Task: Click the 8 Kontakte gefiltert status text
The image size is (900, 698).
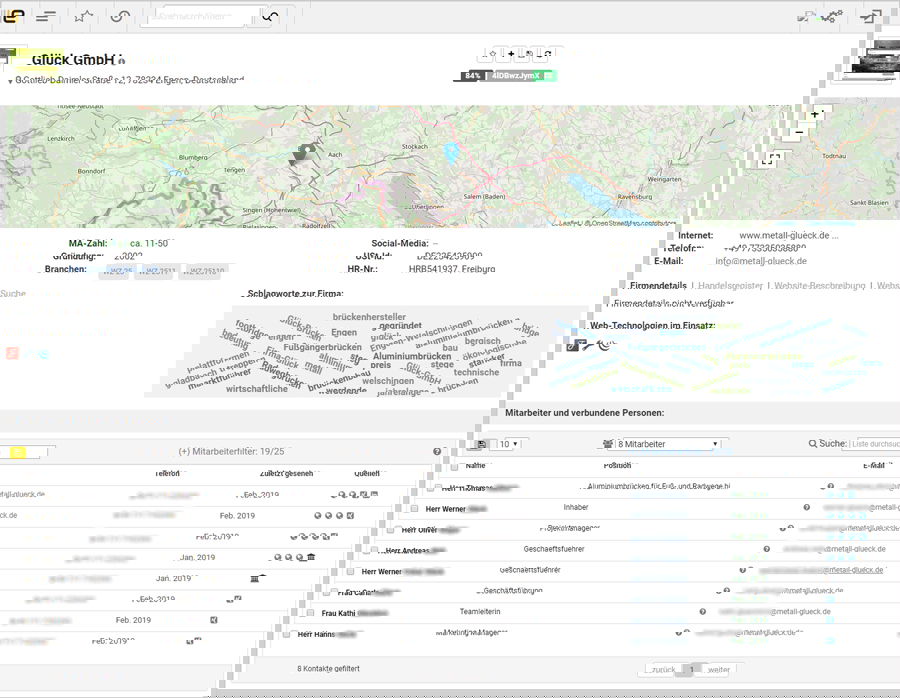Action: (x=328, y=669)
